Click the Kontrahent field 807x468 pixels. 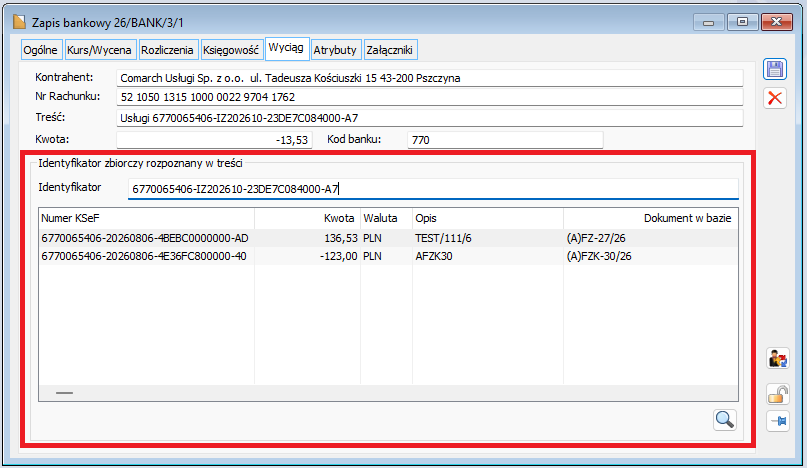coord(430,78)
